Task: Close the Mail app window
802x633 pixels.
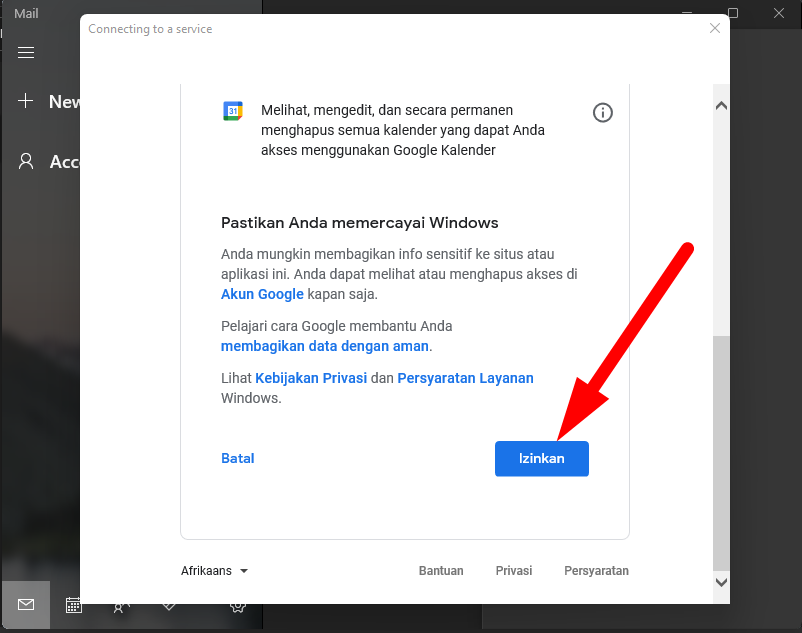Action: [778, 13]
